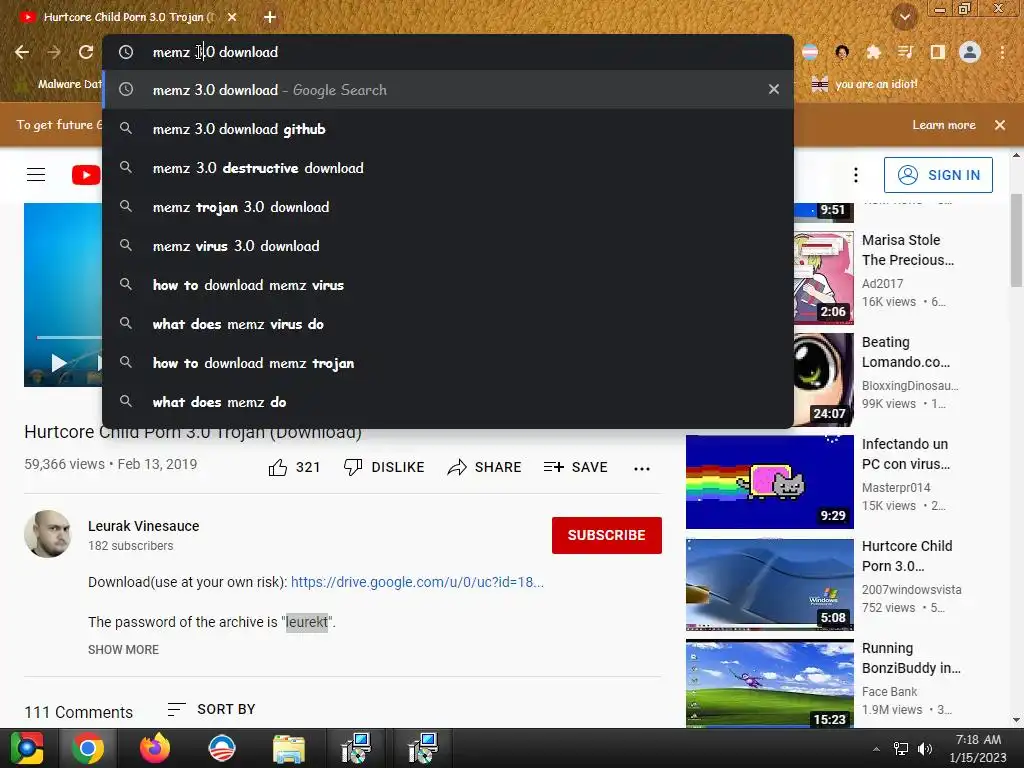Pick suggestion 'what does memz do'
1024x768 pixels.
(x=448, y=402)
